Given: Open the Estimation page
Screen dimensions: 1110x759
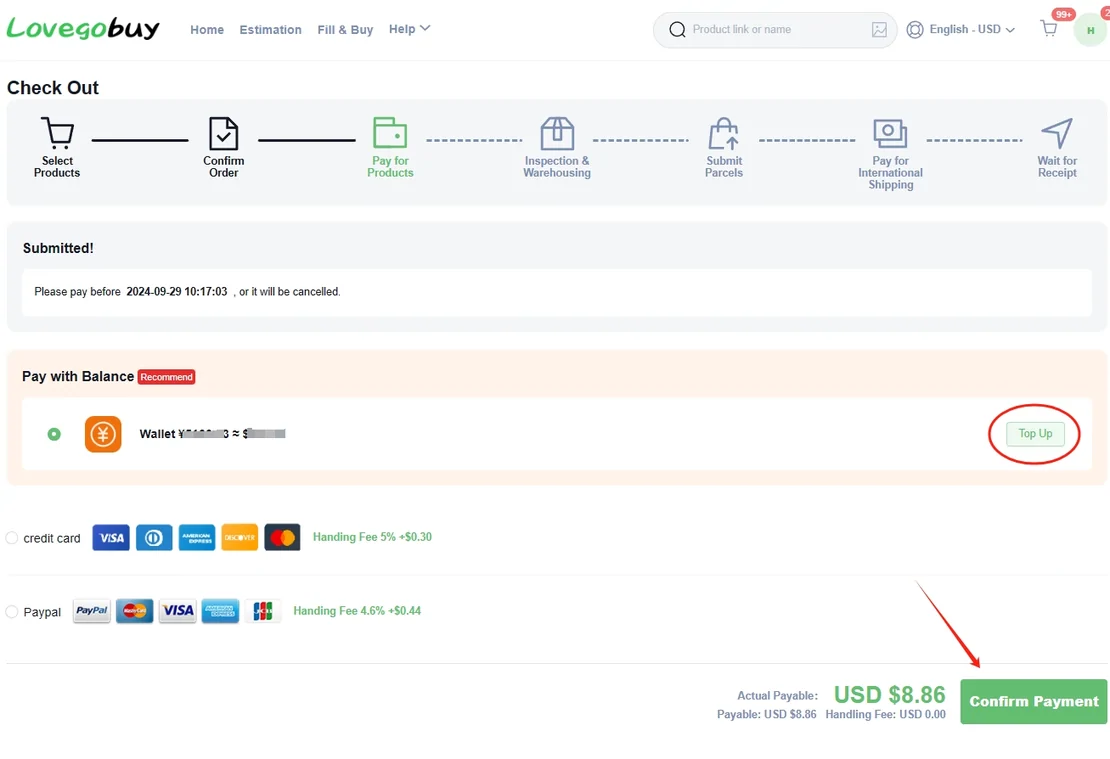Looking at the screenshot, I should tap(270, 30).
